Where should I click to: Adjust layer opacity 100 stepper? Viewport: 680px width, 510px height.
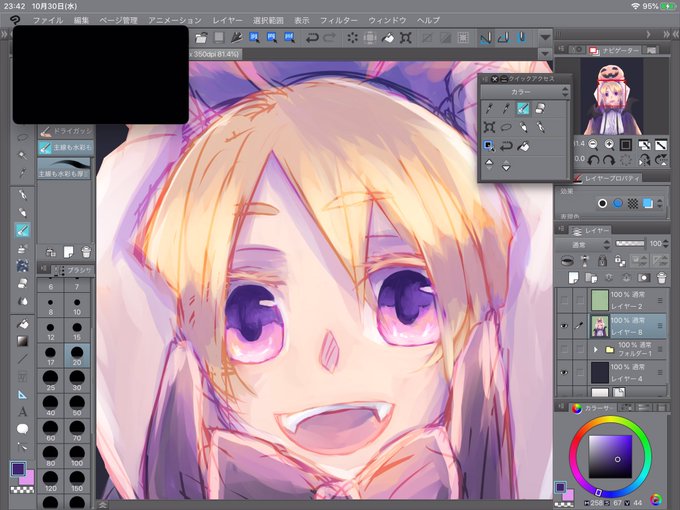coord(666,244)
